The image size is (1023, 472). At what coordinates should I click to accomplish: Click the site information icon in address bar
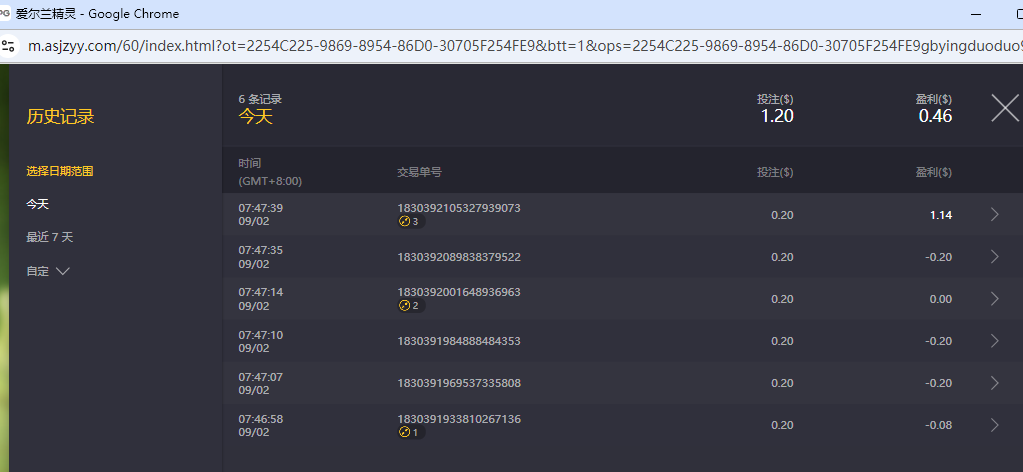point(8,46)
